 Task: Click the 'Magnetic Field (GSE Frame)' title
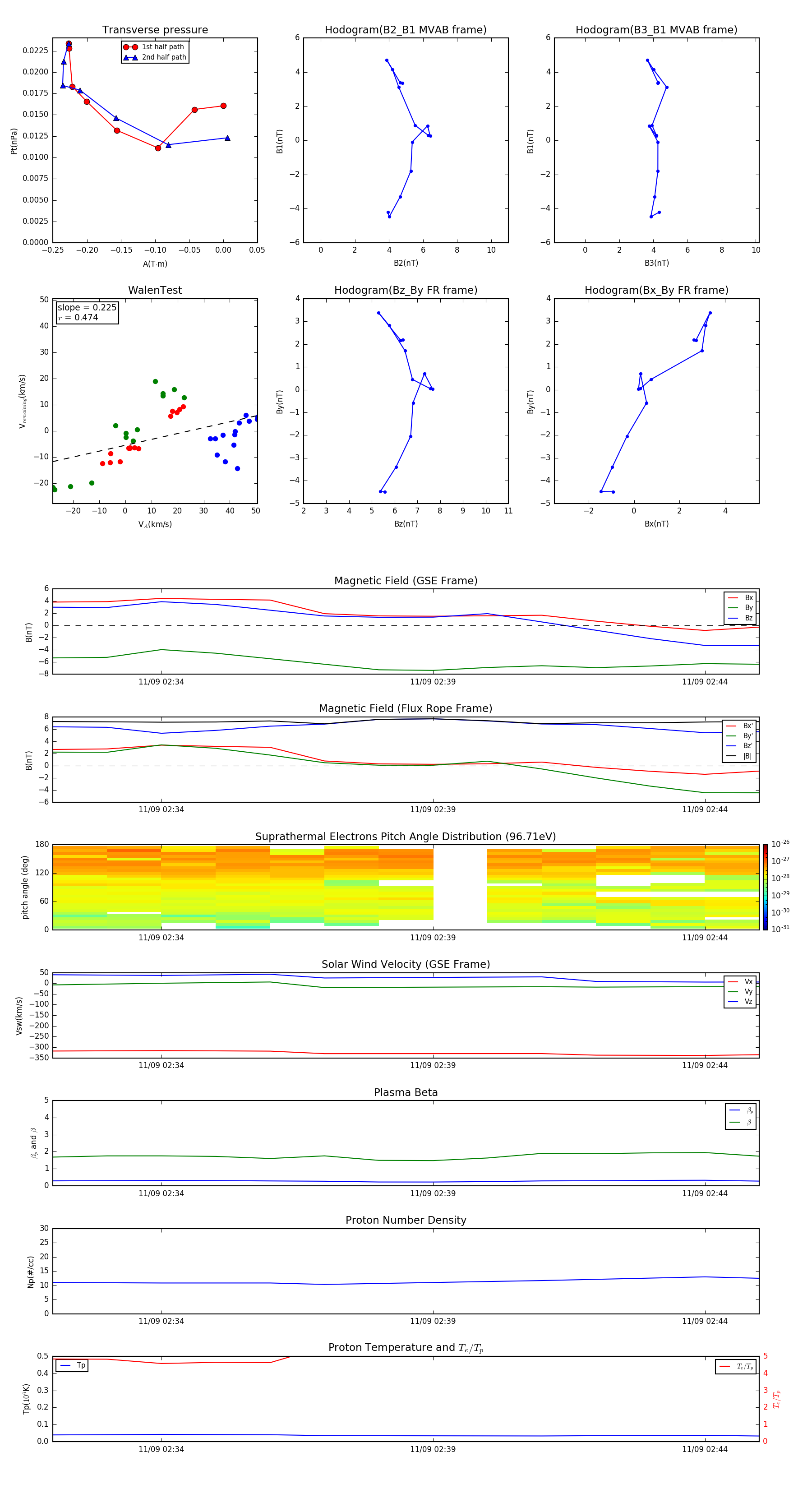[406, 581]
